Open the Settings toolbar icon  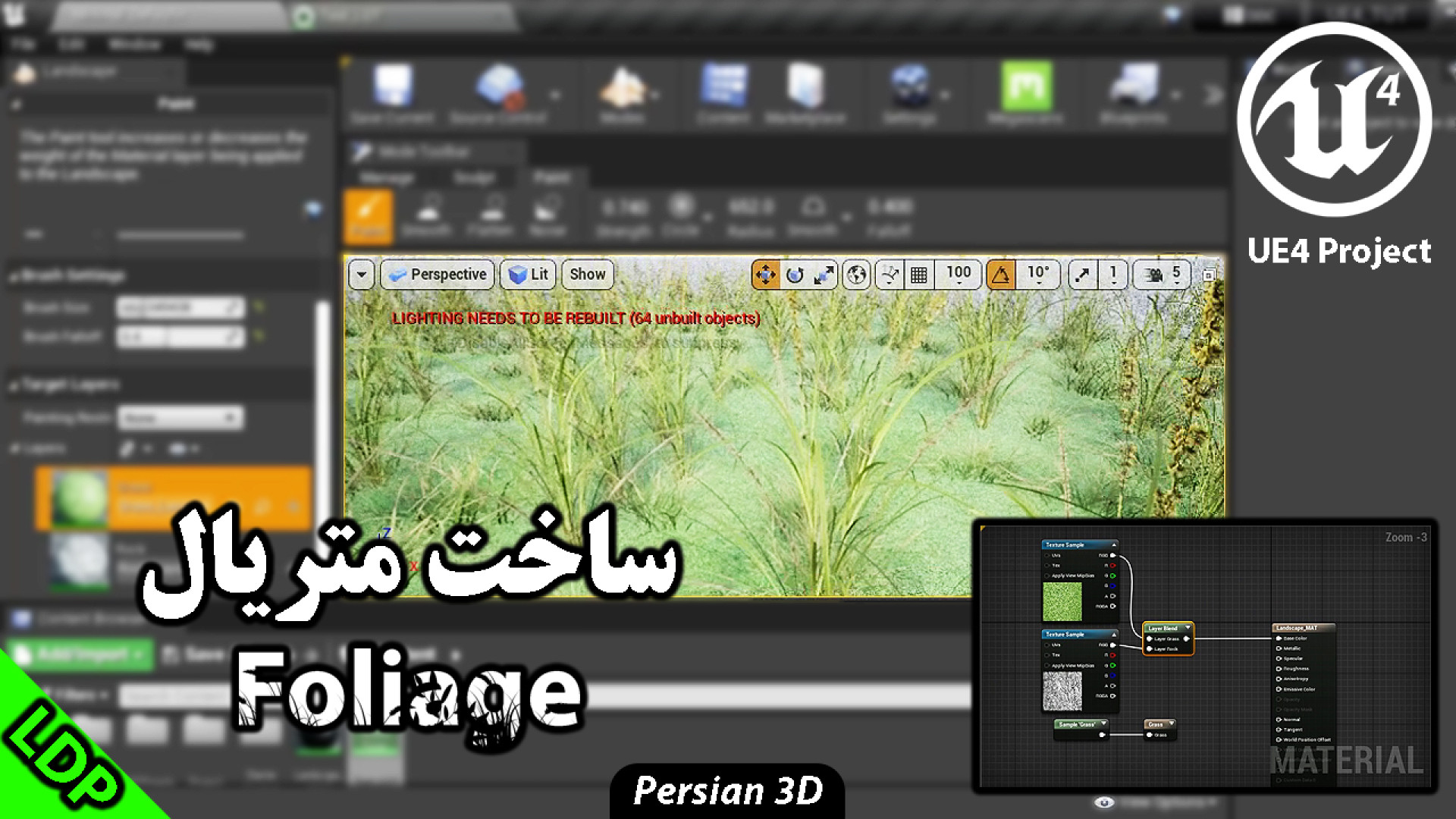pyautogui.click(x=909, y=87)
